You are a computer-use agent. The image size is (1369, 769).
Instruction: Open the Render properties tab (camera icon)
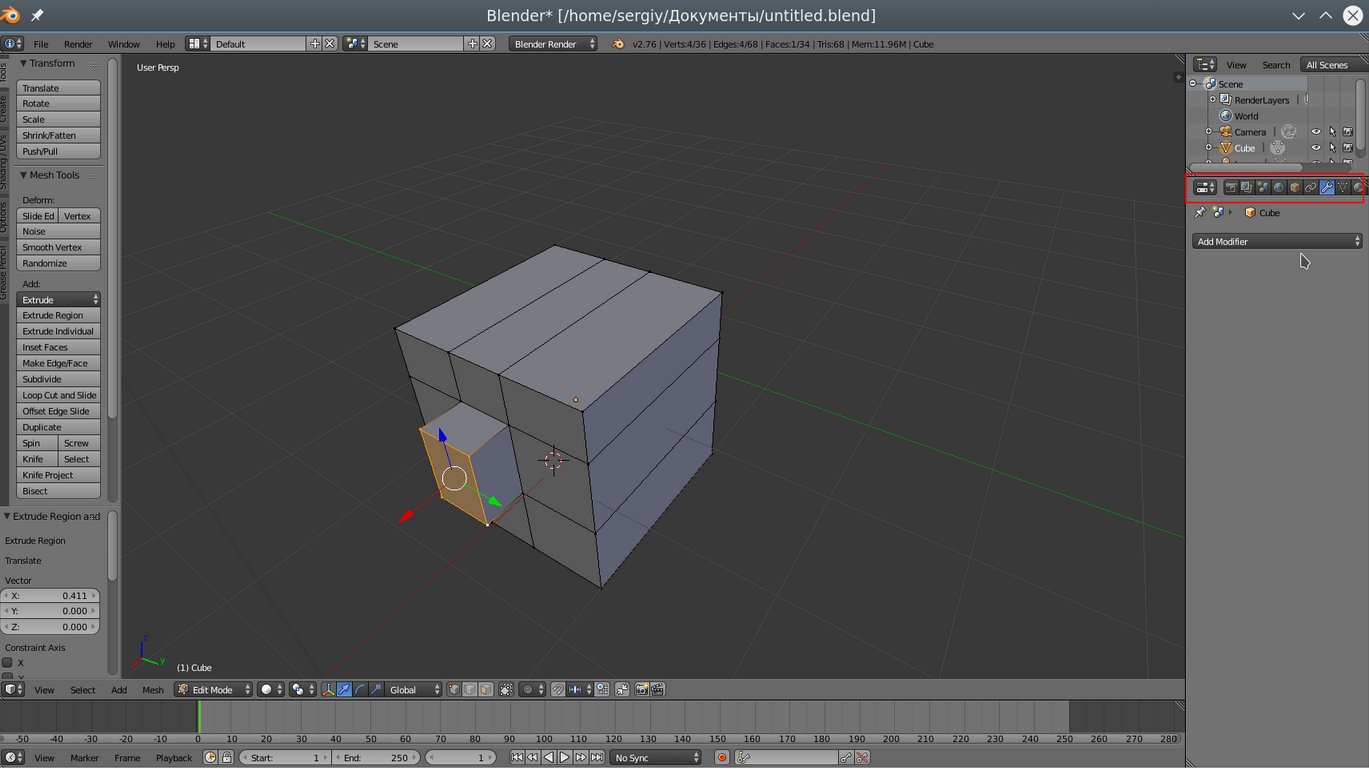(1231, 188)
